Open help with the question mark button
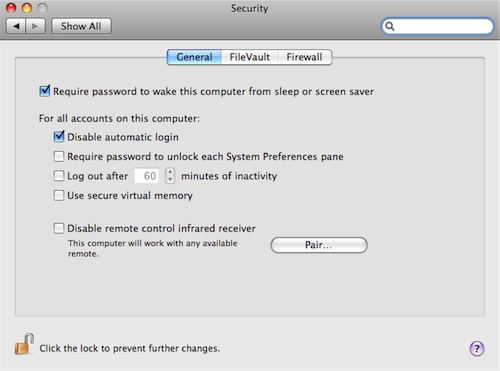Image resolution: width=500 pixels, height=371 pixels. click(x=477, y=349)
